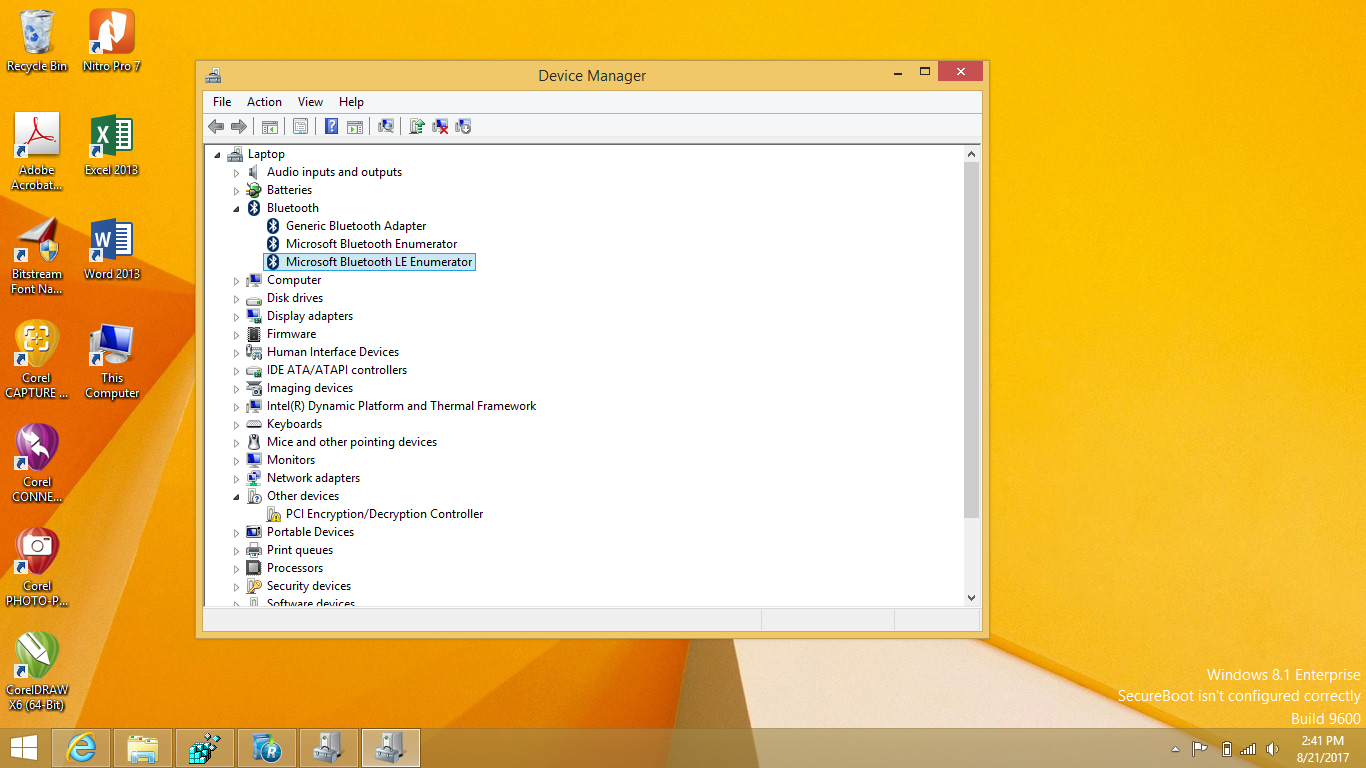Expand the Network adapters node arrow
This screenshot has width=1366, height=768.
(237, 478)
